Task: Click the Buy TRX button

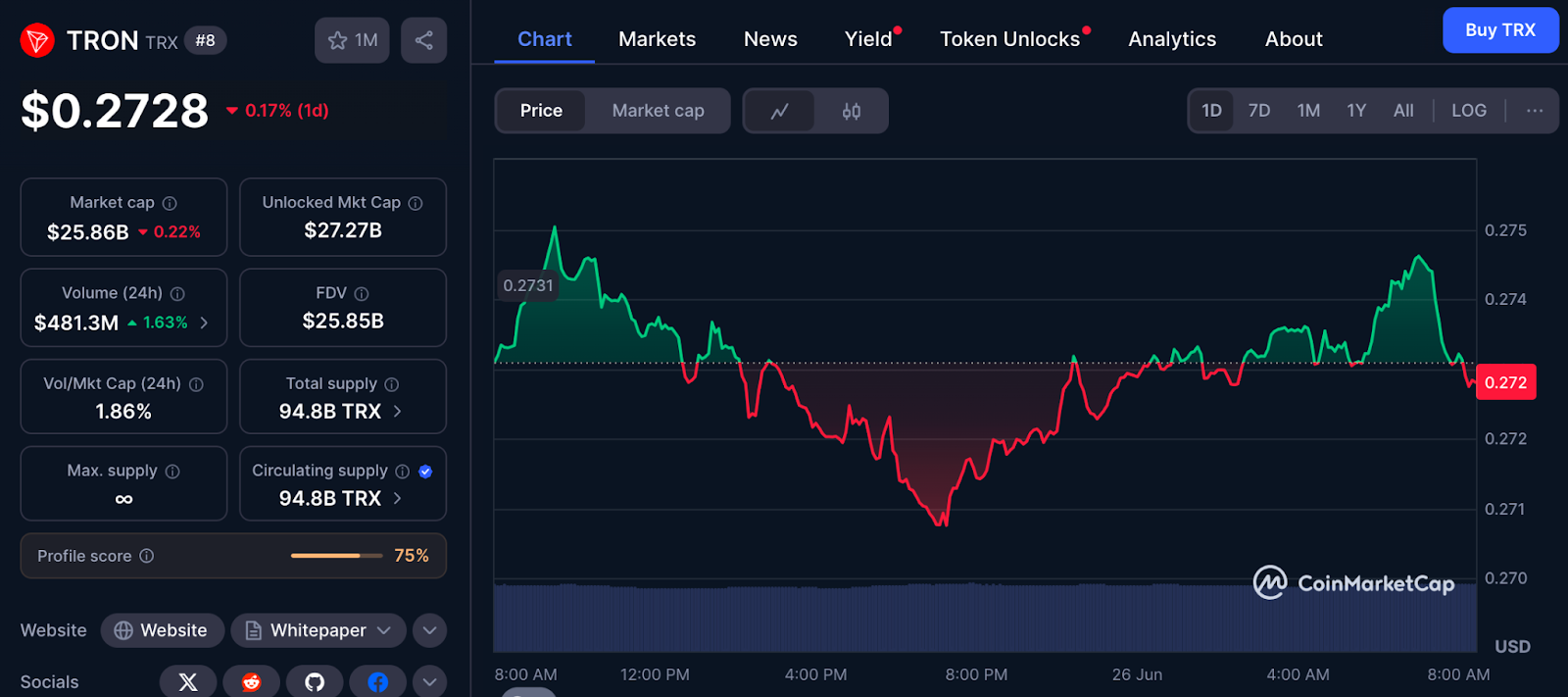Action: coord(1500,30)
